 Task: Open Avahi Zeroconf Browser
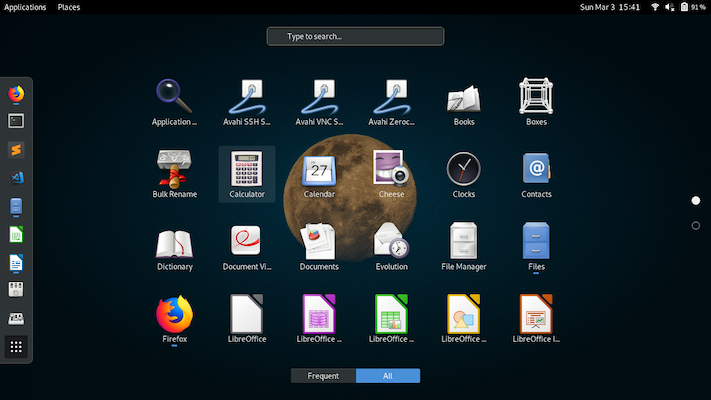(391, 97)
